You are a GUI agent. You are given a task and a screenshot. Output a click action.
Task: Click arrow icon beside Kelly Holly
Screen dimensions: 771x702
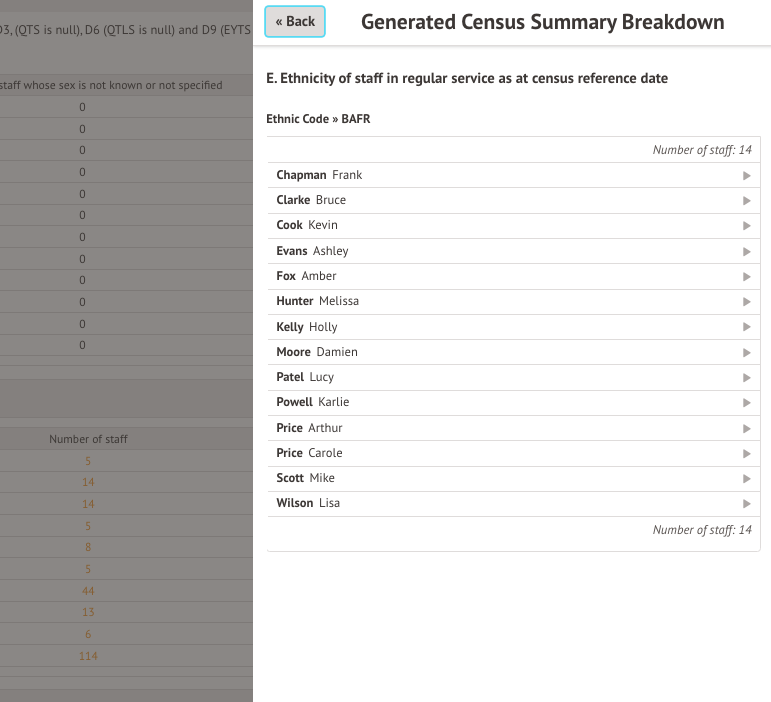point(746,327)
